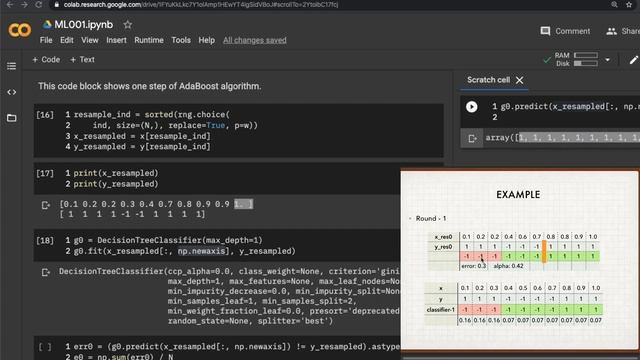Toggle editing mode pencil icon
Viewport: 640px width, 360px height.
coord(633,60)
